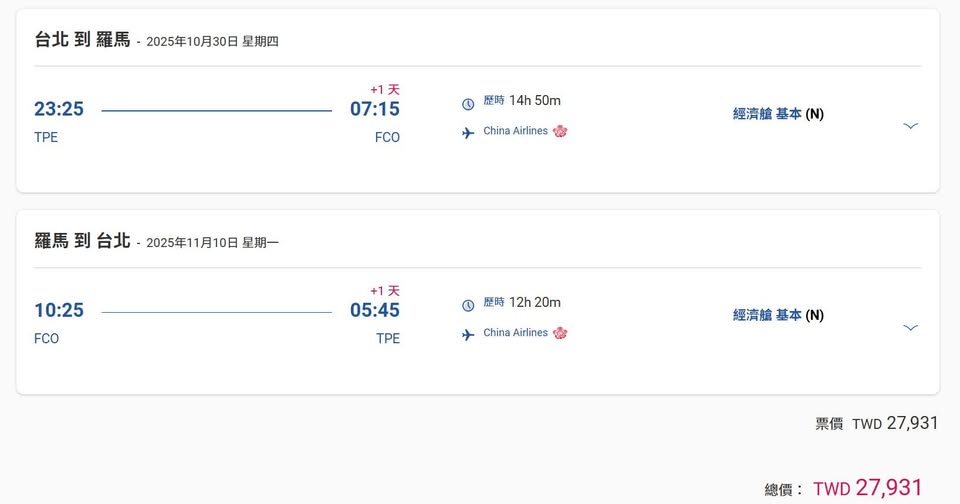Viewport: 960px width, 504px height.
Task: Expand the Taipei to Rome flight details
Action: coord(910,126)
